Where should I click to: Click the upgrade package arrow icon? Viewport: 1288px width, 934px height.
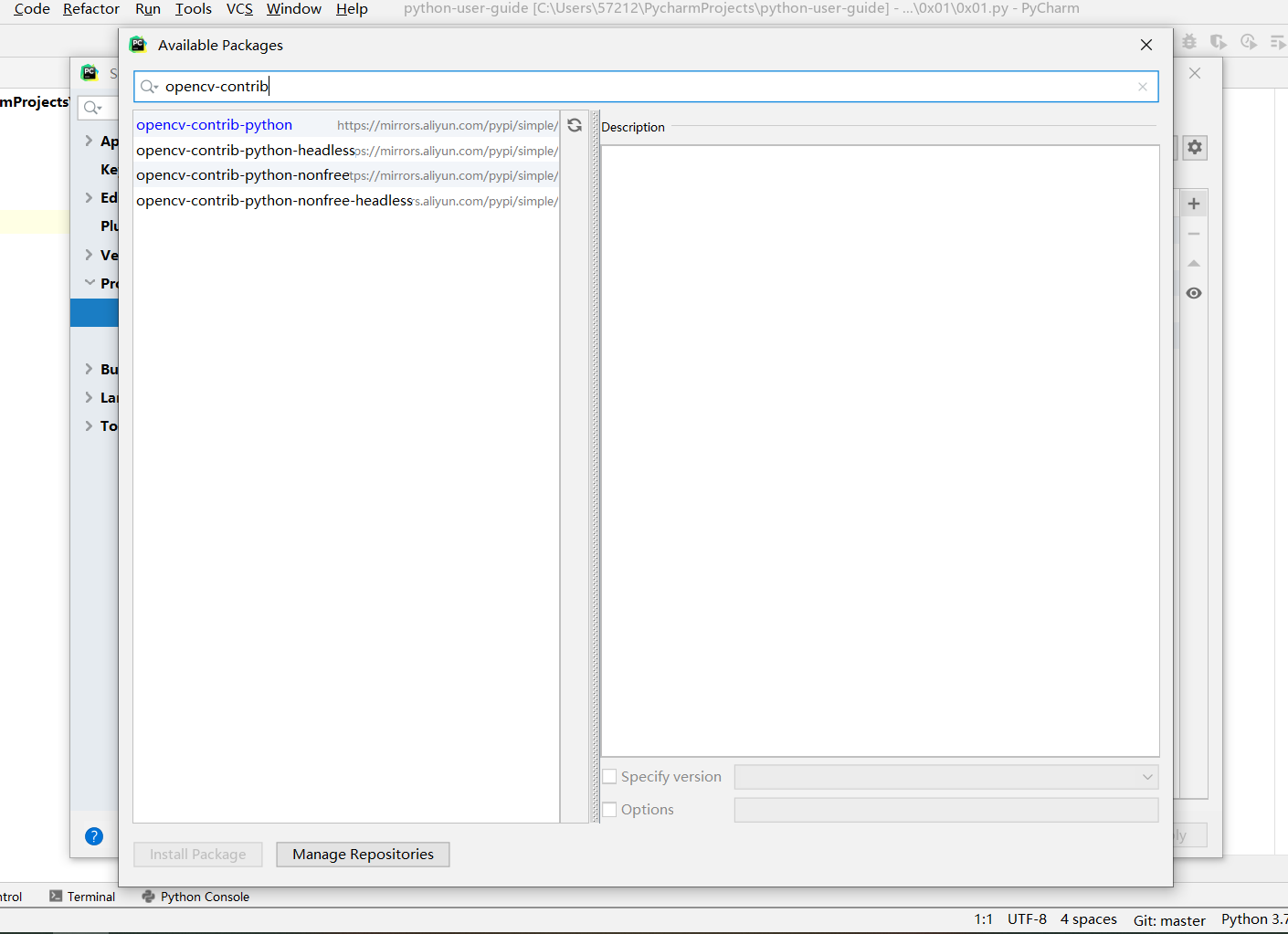(x=1194, y=263)
